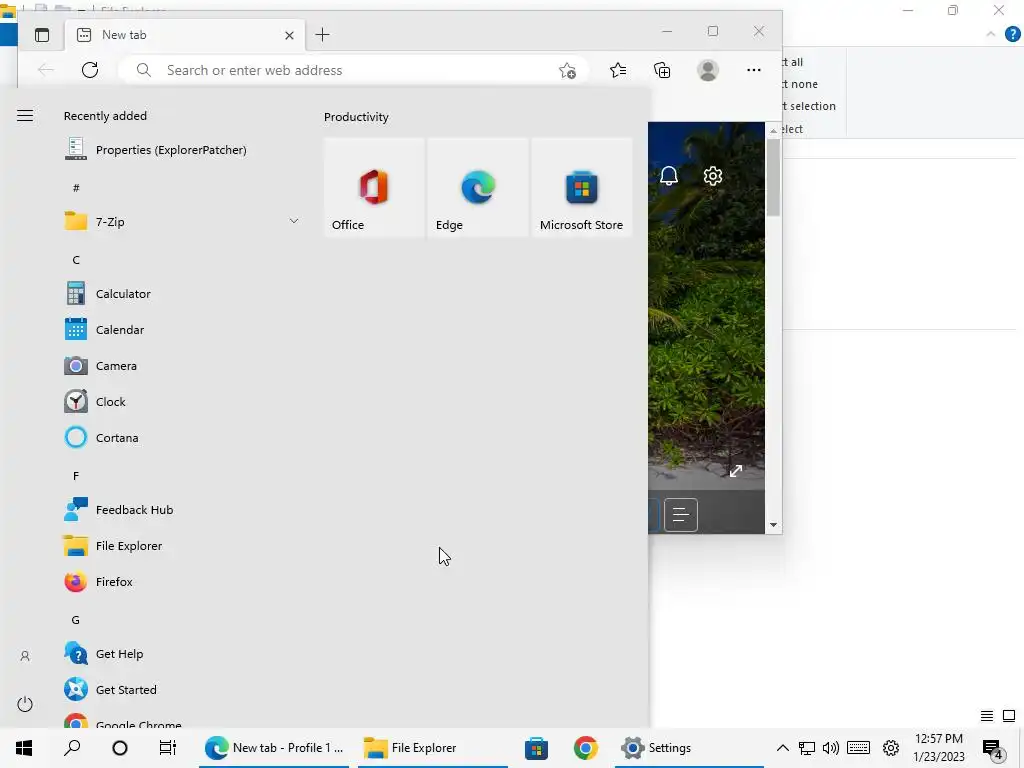The width and height of the screenshot is (1024, 768).
Task: Open taskbar Search
Action: point(72,748)
